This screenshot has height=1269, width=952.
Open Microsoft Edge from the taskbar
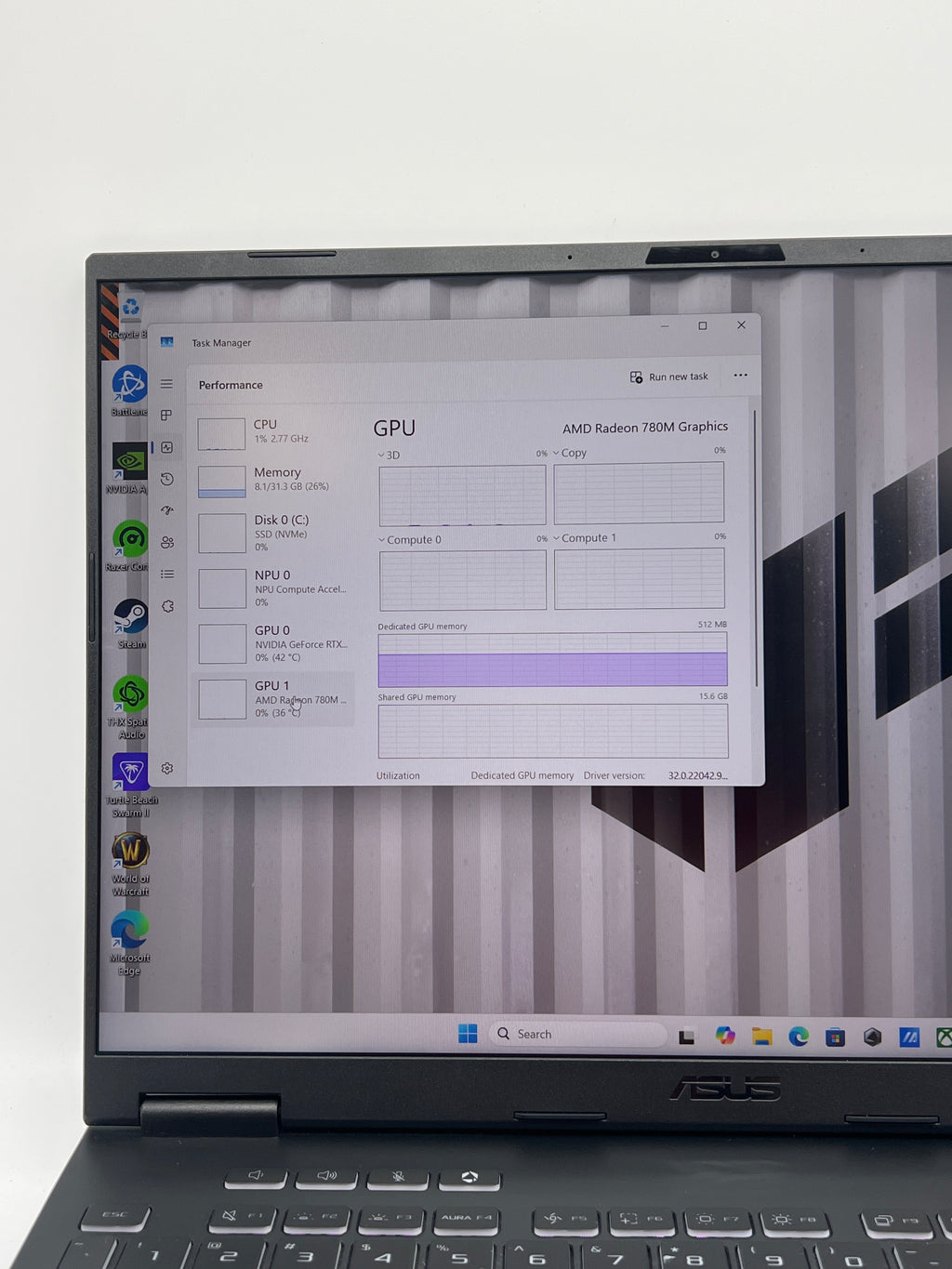[799, 1037]
